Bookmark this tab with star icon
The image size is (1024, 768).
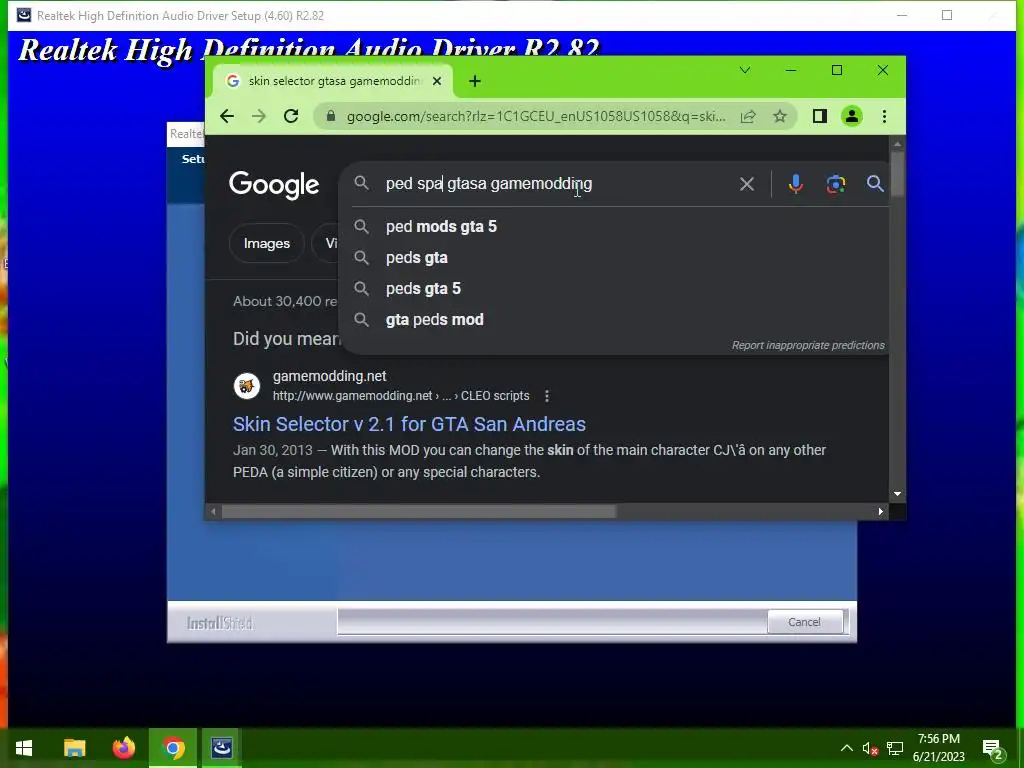[x=780, y=116]
